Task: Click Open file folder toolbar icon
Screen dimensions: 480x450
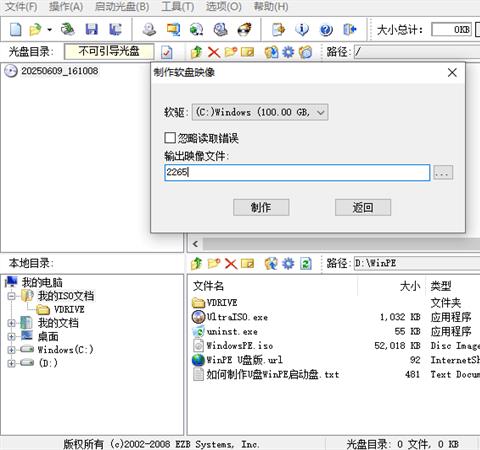Action: (35, 30)
